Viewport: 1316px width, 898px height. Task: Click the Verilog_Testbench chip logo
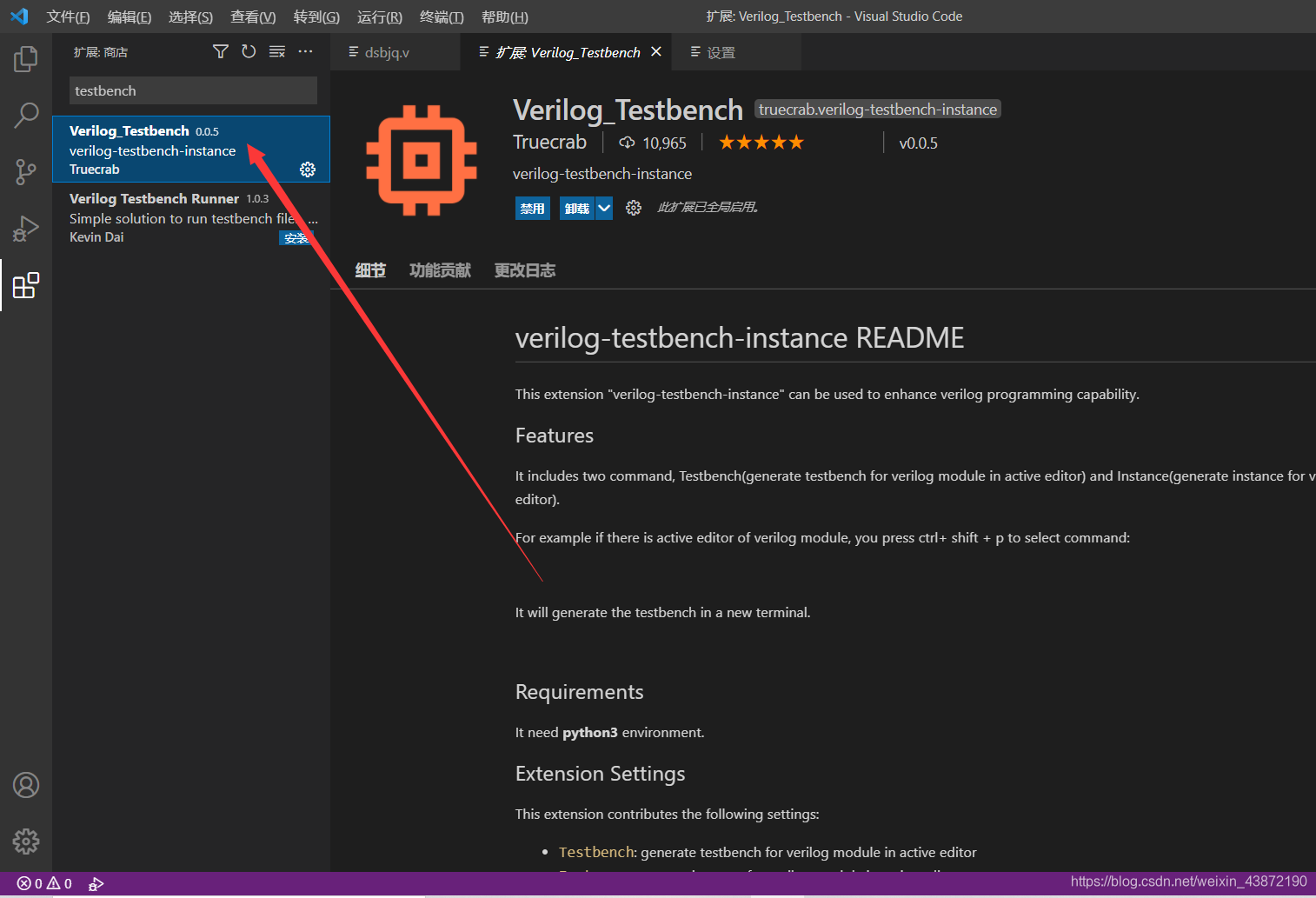422,160
